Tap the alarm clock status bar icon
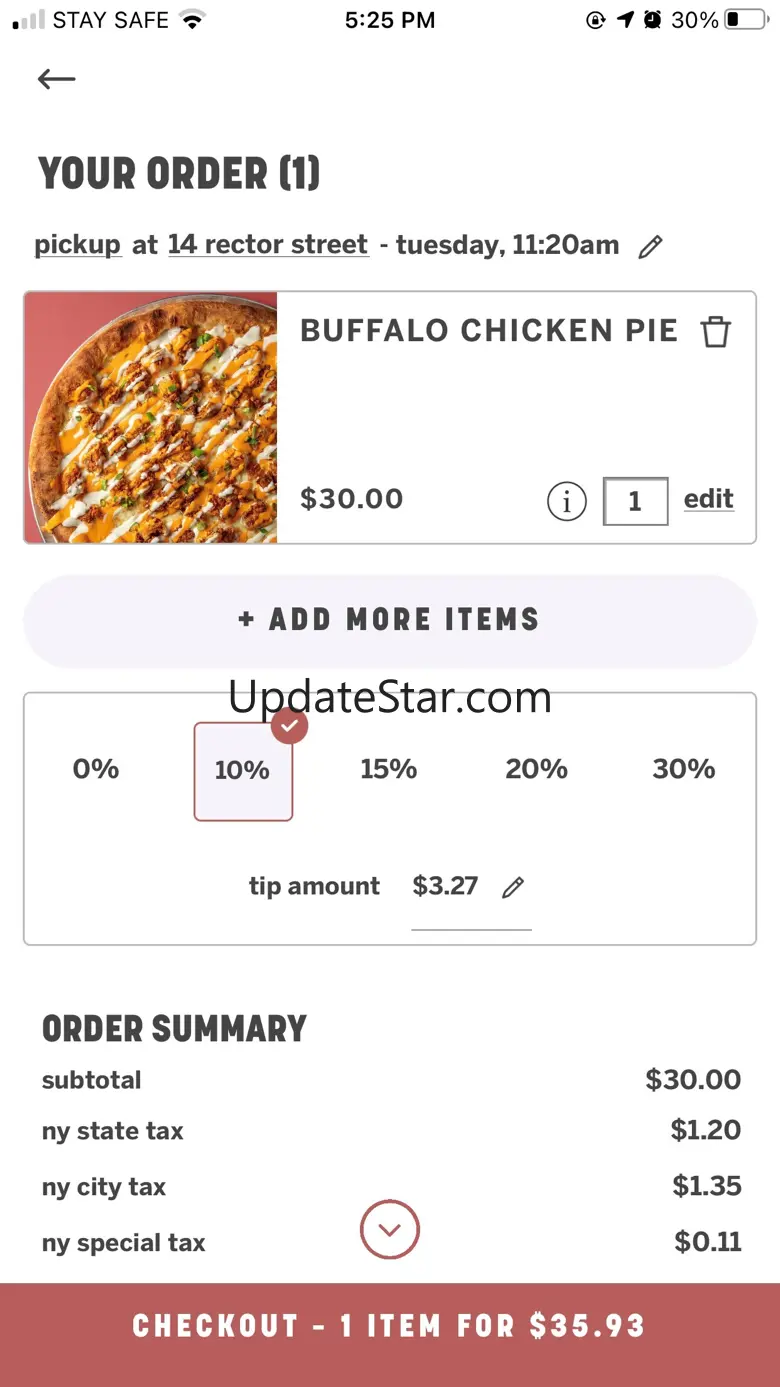780x1387 pixels. coord(653,20)
